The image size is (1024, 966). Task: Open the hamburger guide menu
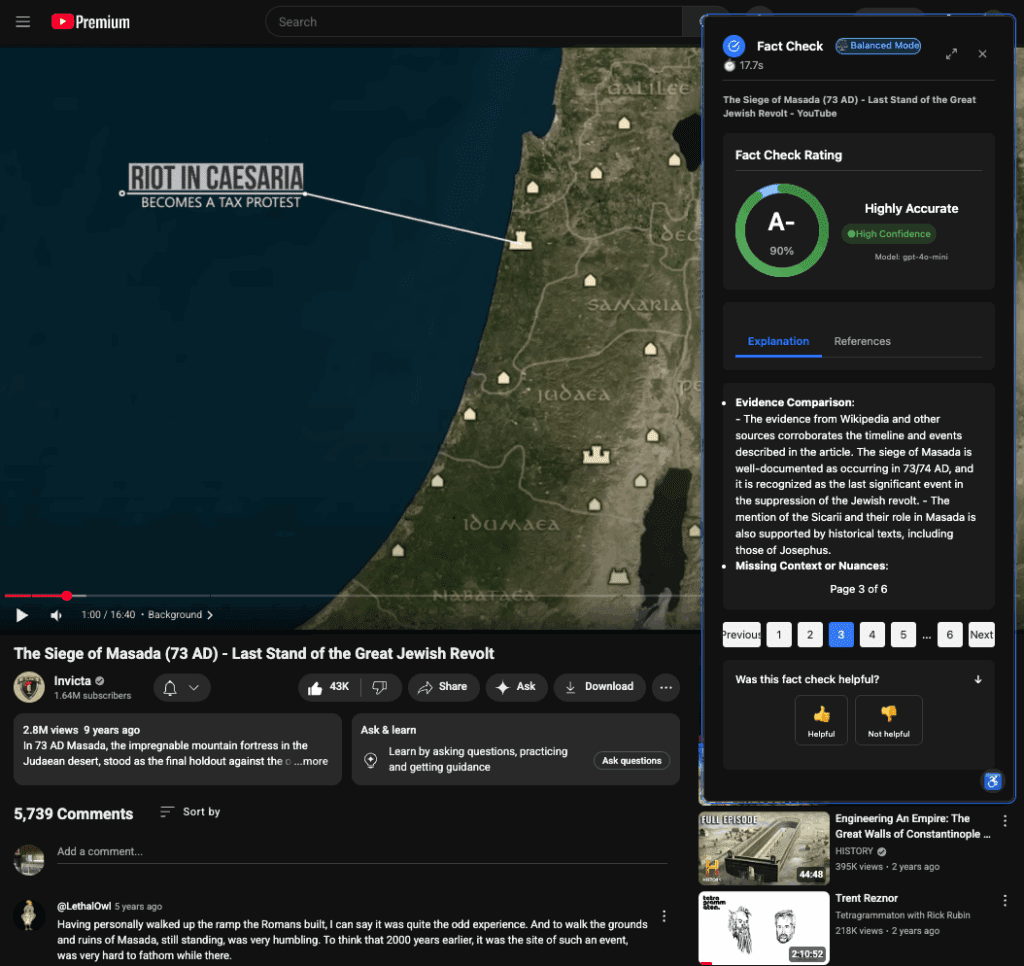click(x=23, y=22)
